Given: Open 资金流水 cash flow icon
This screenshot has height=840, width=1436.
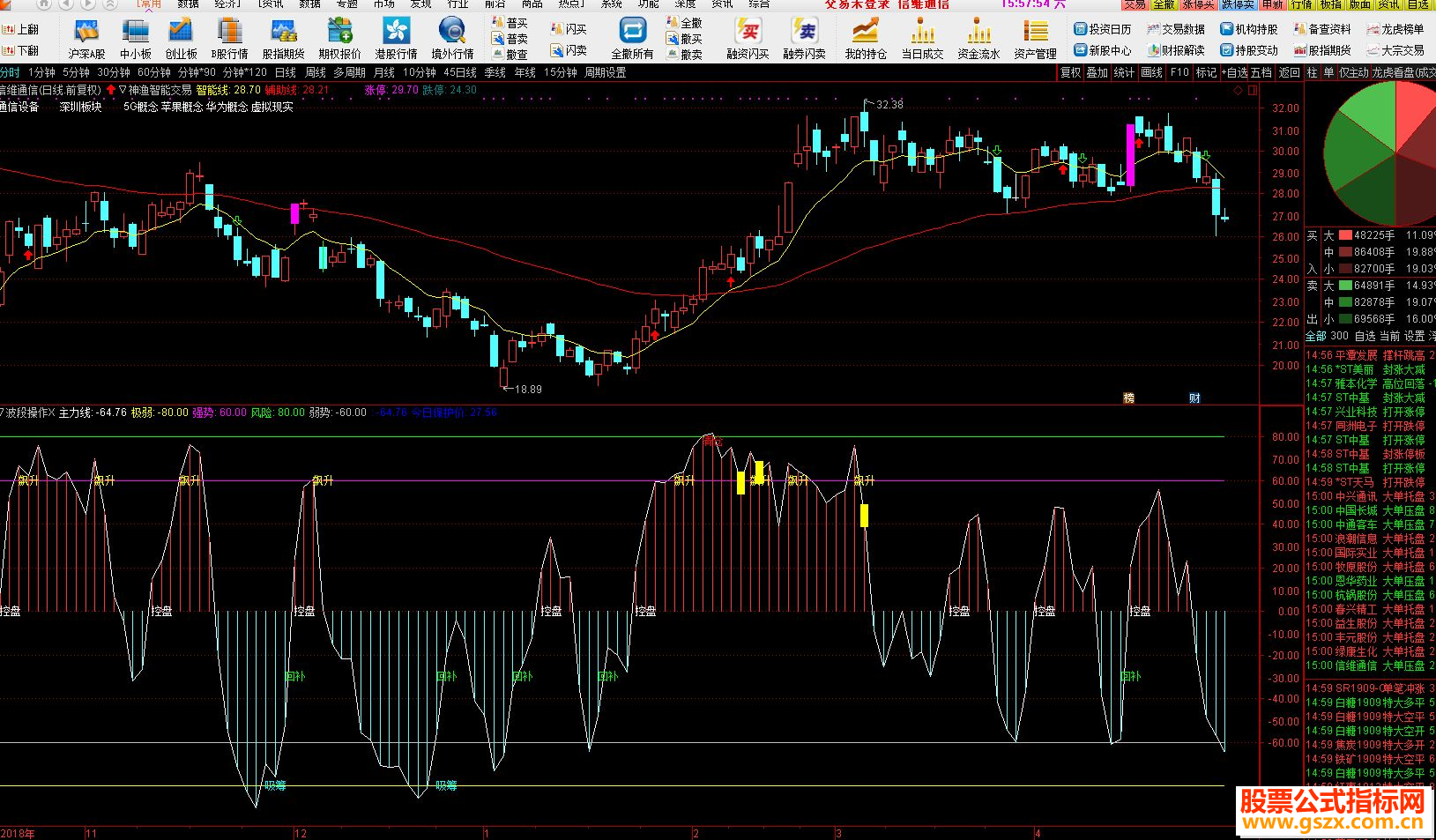Looking at the screenshot, I should 978,40.
